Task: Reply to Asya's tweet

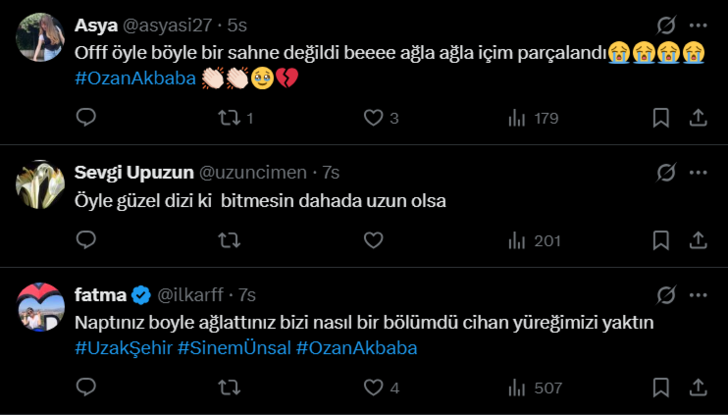Action: click(x=86, y=118)
